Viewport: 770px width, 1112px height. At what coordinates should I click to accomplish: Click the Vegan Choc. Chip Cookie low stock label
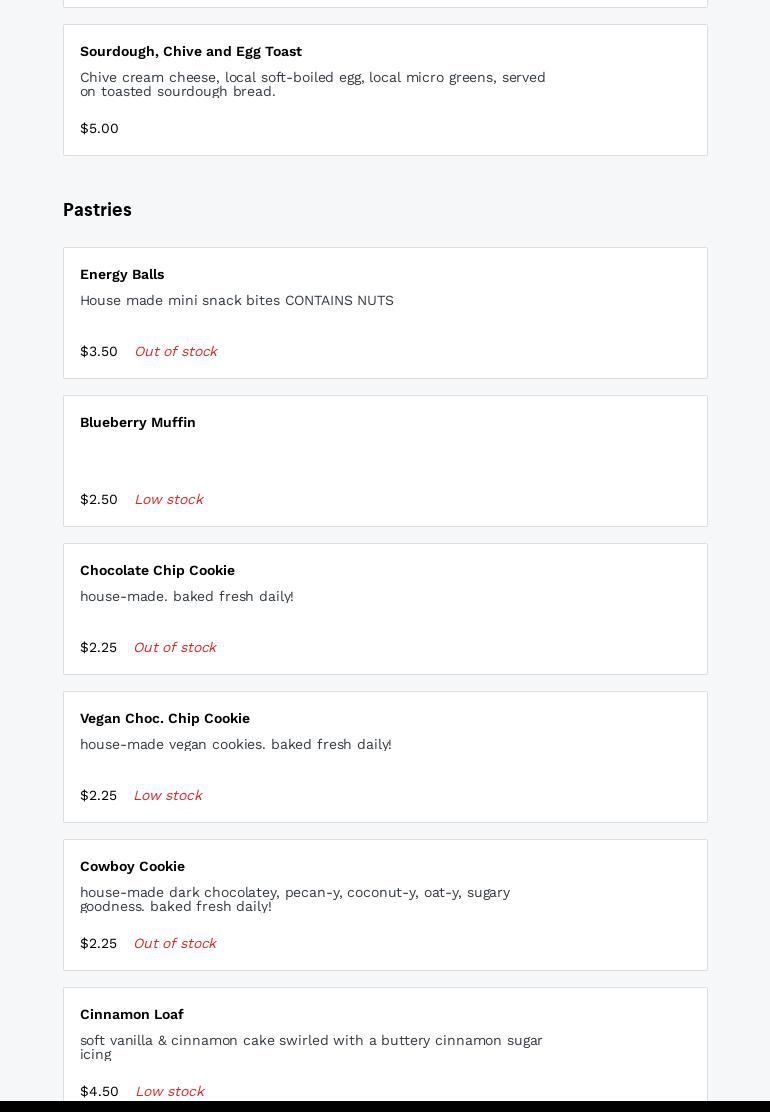coord(168,796)
